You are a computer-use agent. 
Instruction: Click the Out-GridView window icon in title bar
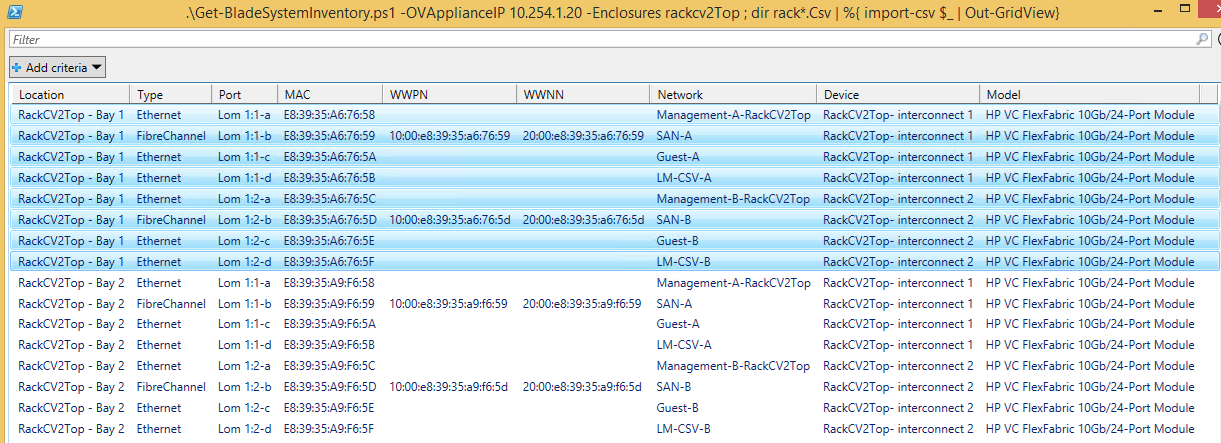pos(13,12)
